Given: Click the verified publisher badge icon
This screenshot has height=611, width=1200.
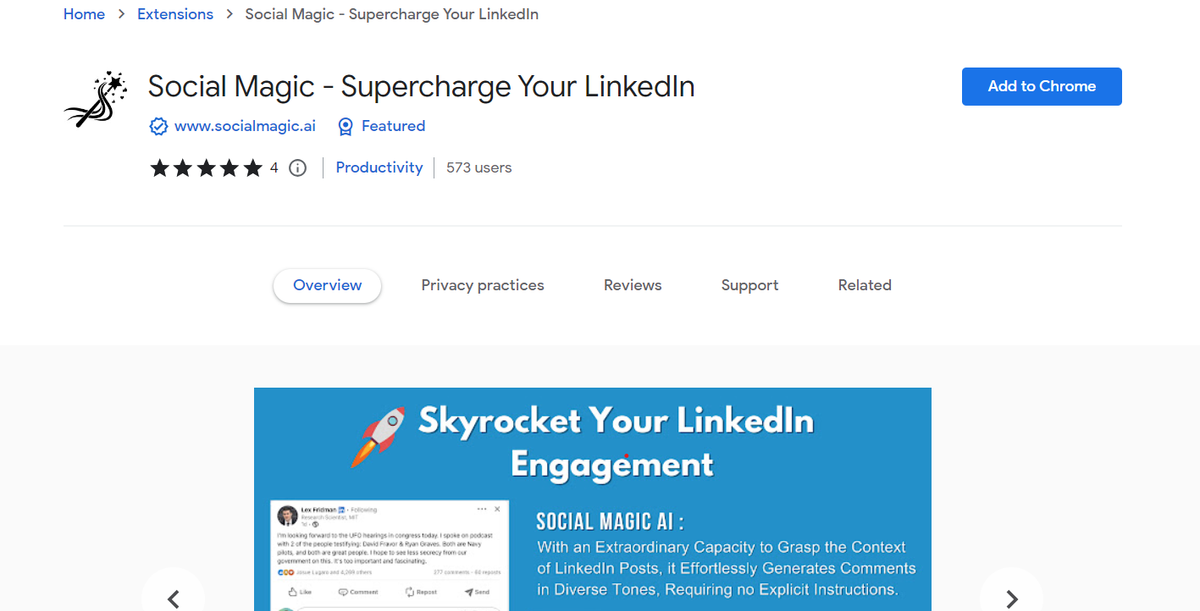Looking at the screenshot, I should 158,126.
